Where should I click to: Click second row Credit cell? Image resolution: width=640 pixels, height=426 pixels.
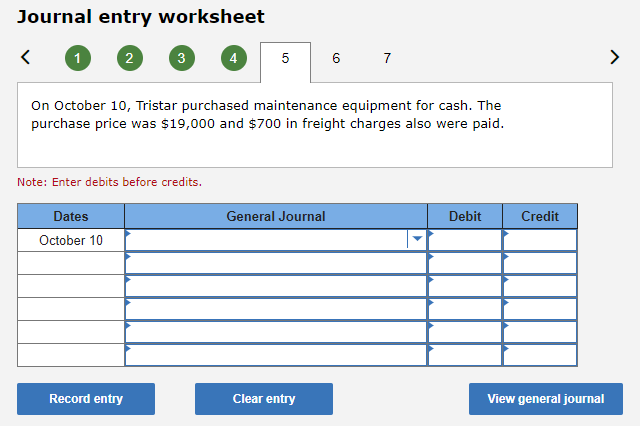coord(540,263)
